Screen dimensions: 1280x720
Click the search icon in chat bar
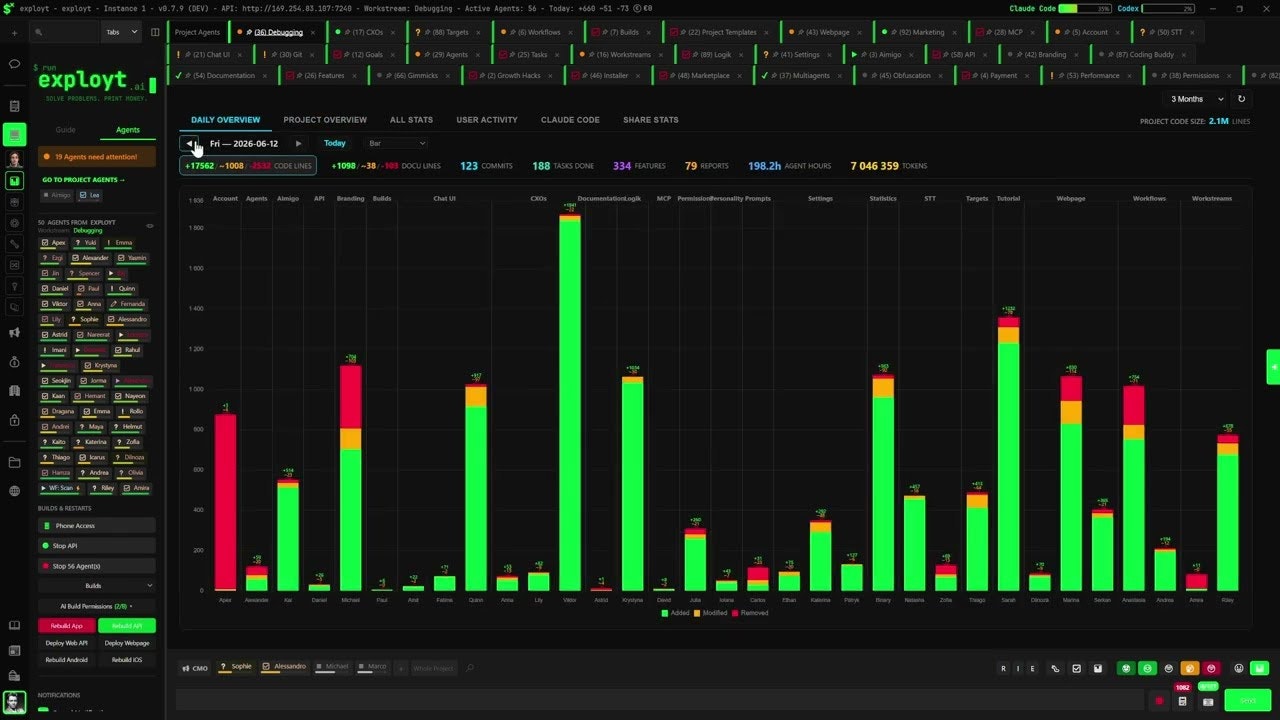click(470, 668)
